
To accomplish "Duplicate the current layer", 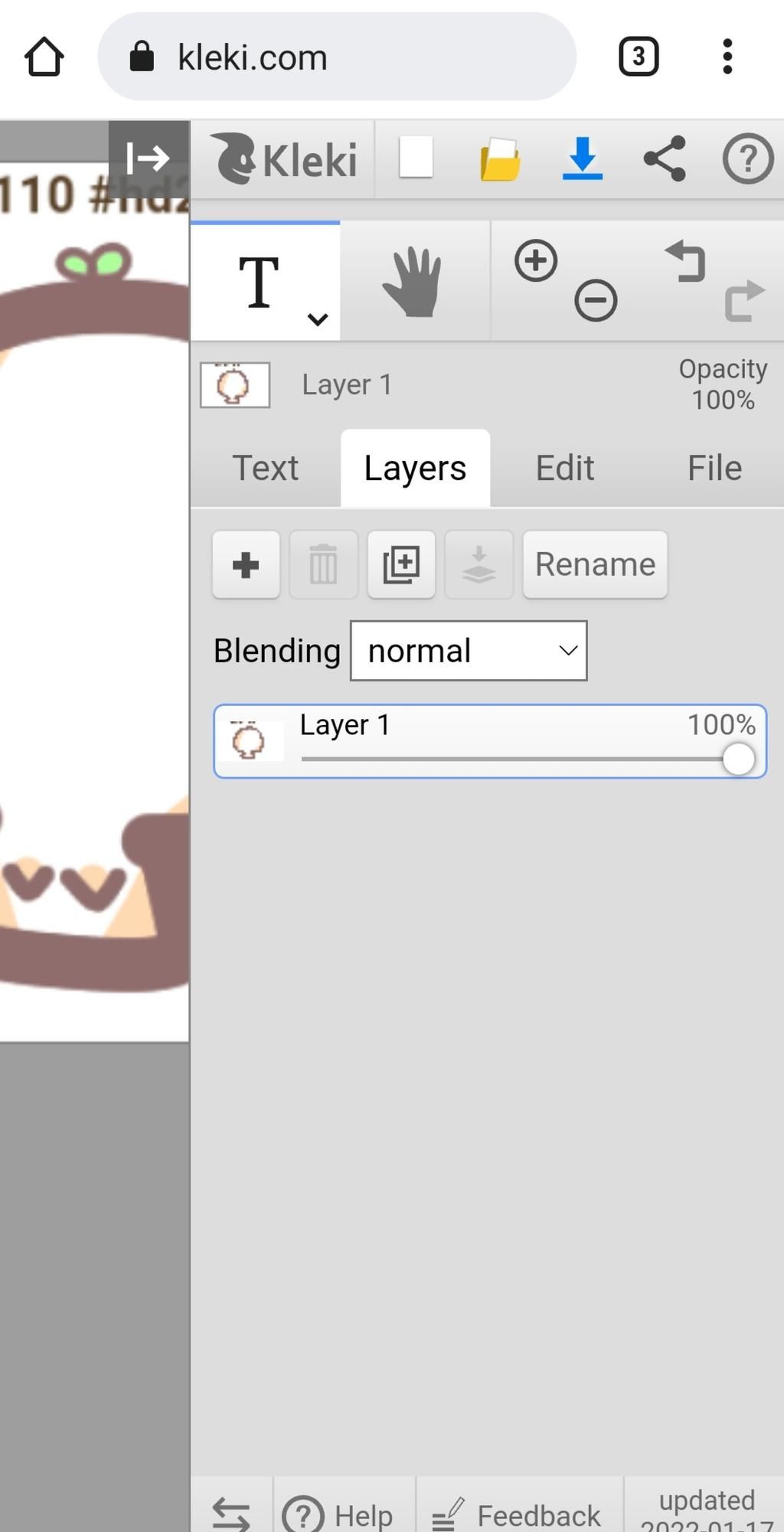I will (401, 565).
